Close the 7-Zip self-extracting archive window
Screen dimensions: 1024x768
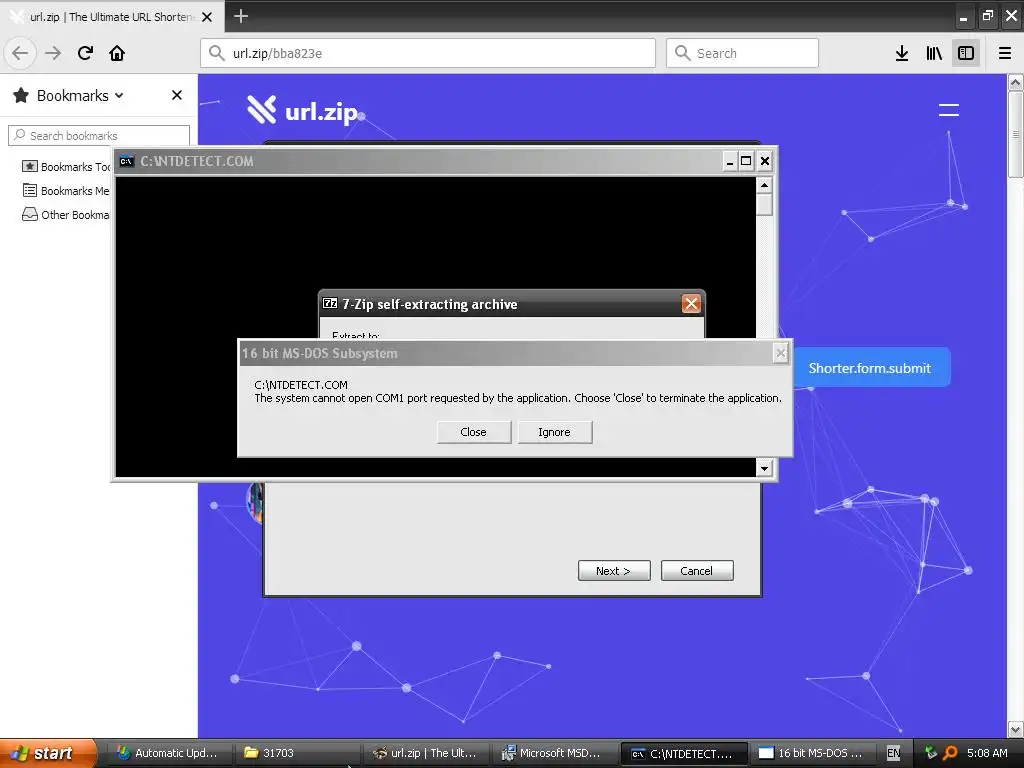(x=691, y=304)
